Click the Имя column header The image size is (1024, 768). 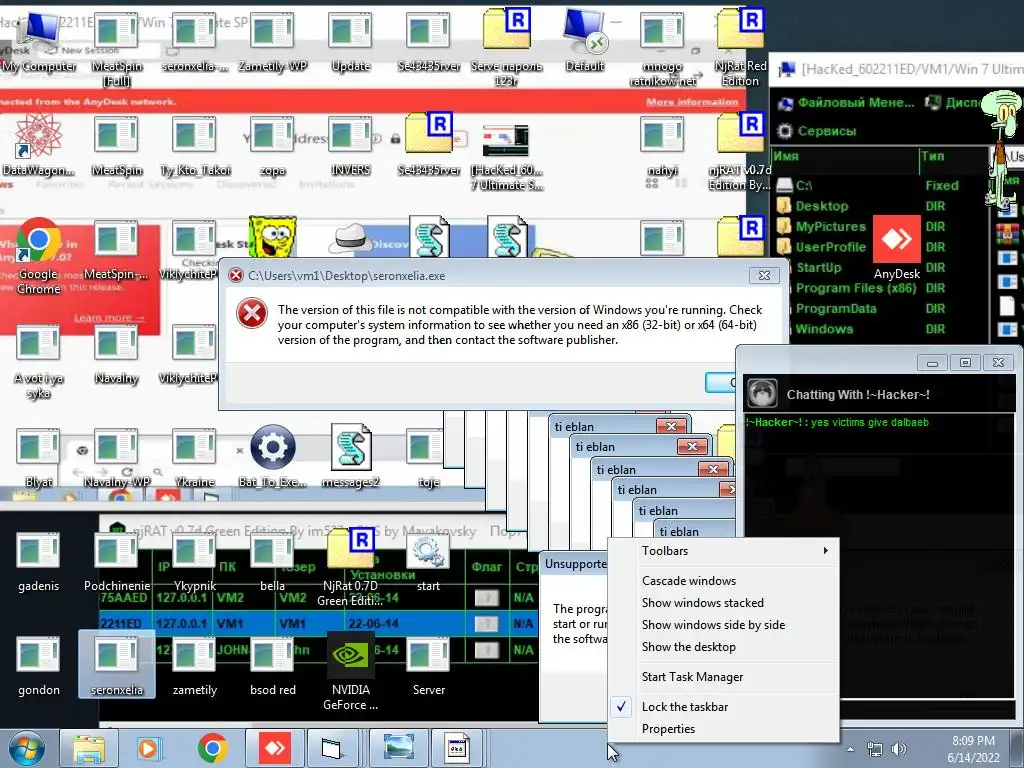tap(845, 156)
